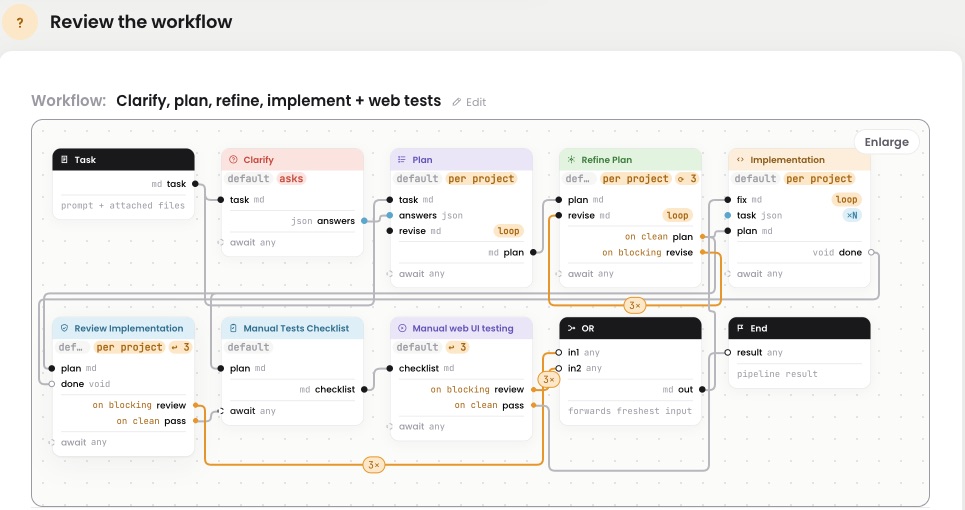Click the OR node in2 input port
The height and width of the screenshot is (510, 965).
tap(558, 368)
